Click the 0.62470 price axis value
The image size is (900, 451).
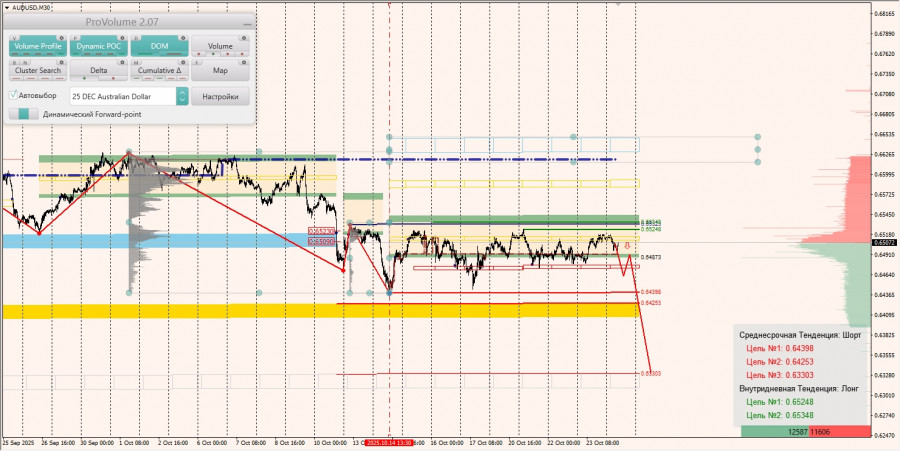[883, 436]
